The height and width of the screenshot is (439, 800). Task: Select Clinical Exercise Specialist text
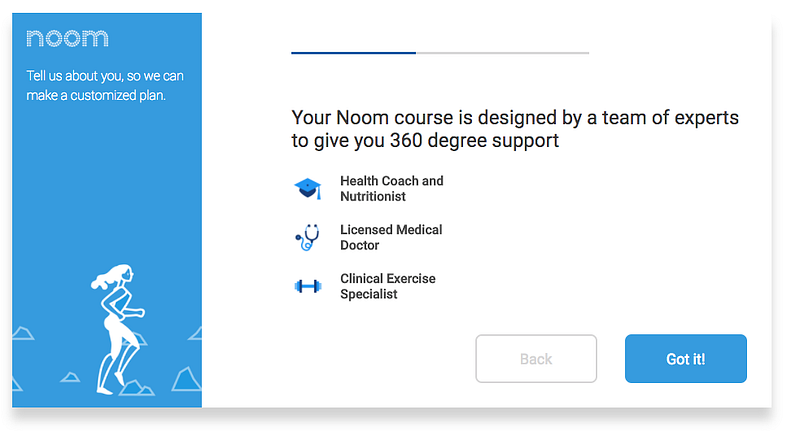[388, 286]
